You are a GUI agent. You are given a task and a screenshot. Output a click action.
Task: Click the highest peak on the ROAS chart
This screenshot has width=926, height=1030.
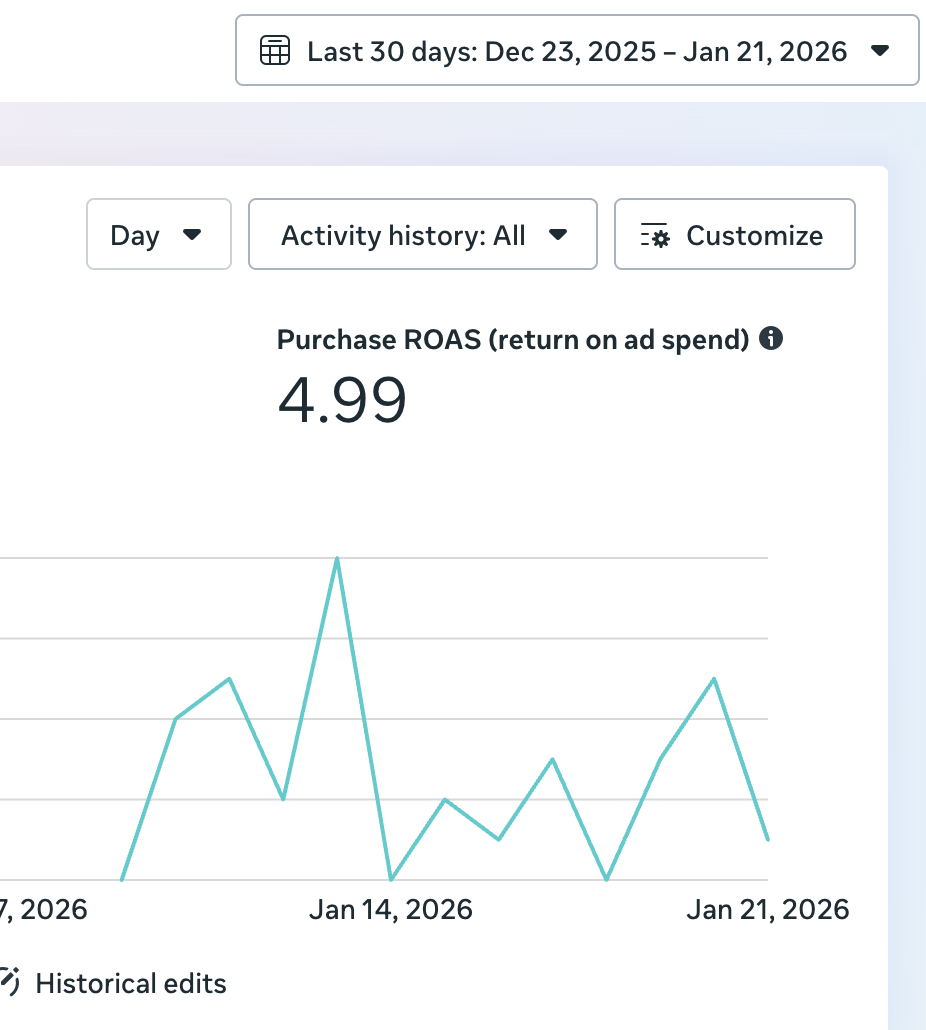(x=337, y=559)
